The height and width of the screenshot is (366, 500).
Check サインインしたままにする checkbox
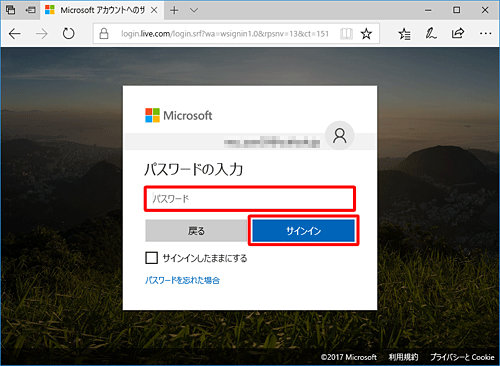(151, 258)
